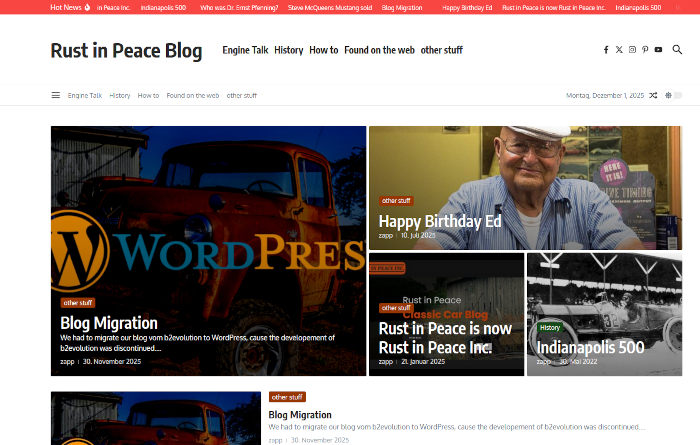Click the Rust in Peace Blog title
Image resolution: width=700 pixels, height=445 pixels.
point(126,51)
